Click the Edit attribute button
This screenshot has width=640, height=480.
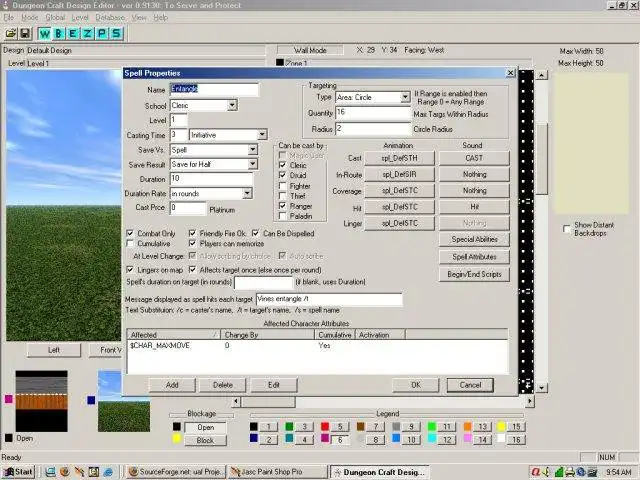click(x=274, y=385)
